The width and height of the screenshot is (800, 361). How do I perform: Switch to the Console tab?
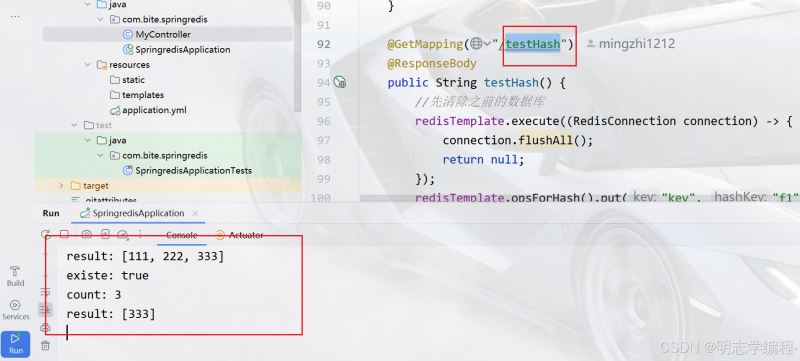tap(182, 235)
